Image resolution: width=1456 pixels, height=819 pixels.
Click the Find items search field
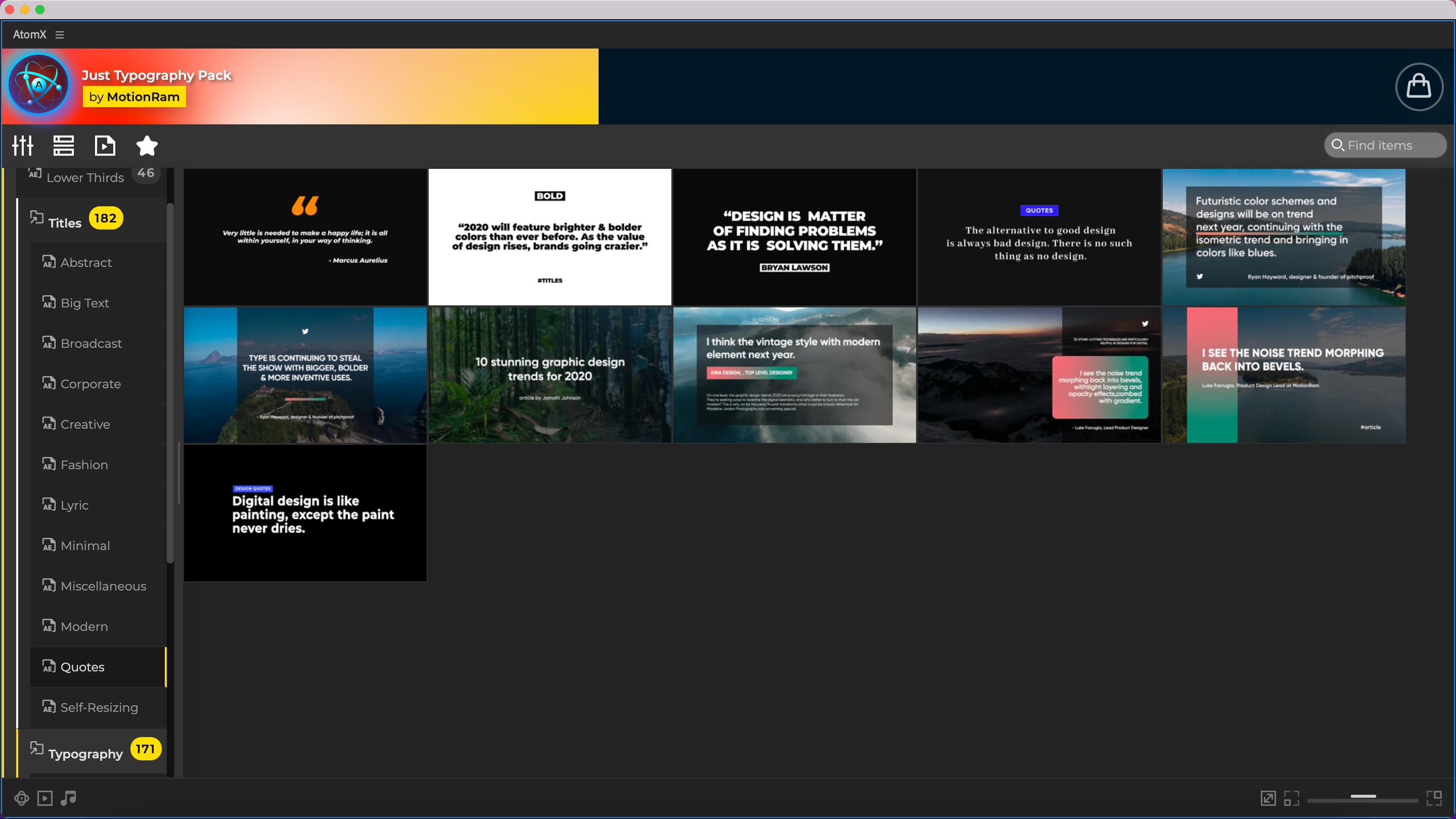(1385, 145)
